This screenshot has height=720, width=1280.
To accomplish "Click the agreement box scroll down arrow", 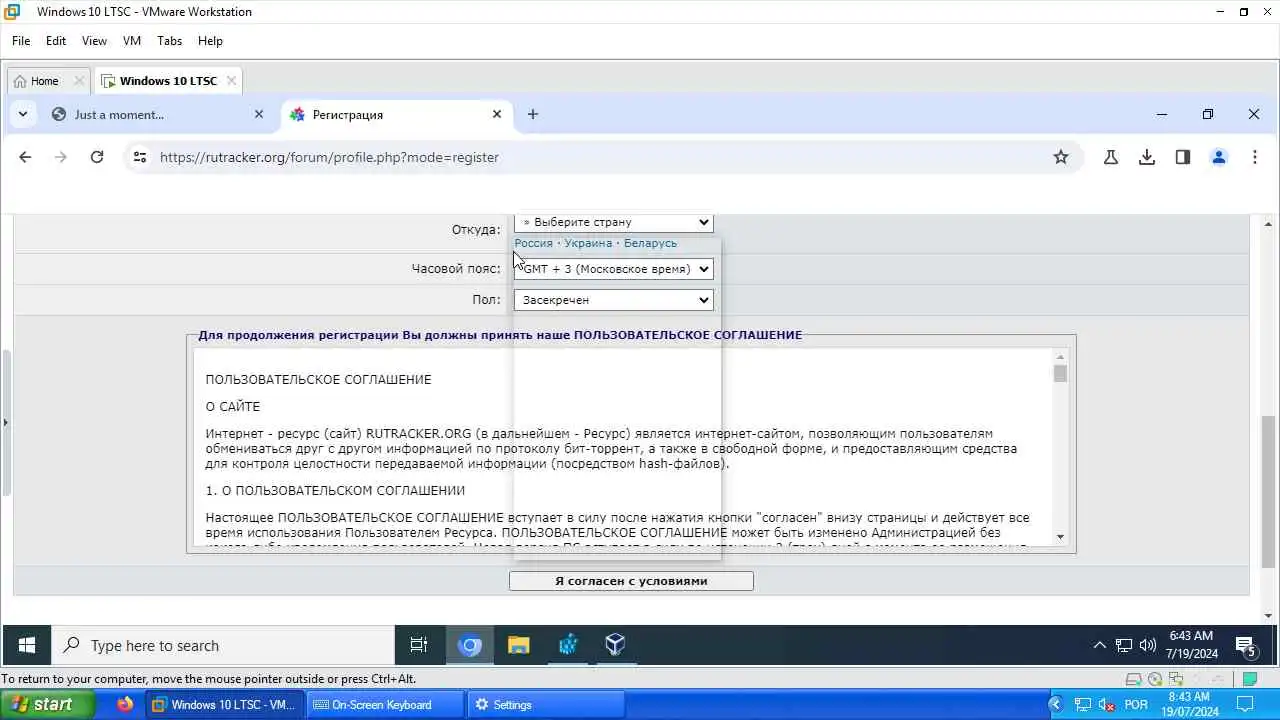I will 1060,537.
